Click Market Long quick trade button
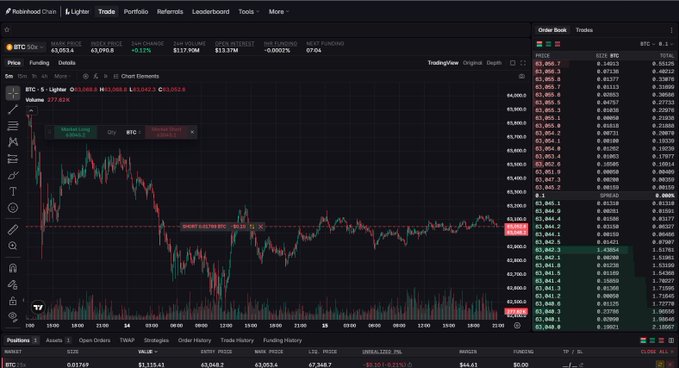The width and height of the screenshot is (679, 368). click(75, 132)
